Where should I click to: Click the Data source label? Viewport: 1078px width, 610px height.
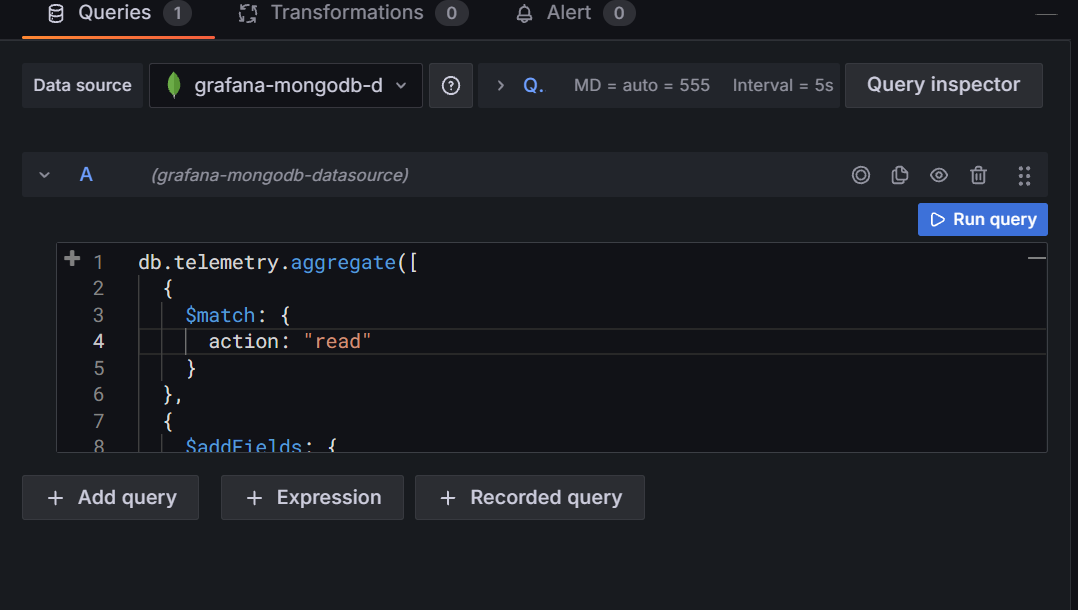[82, 85]
